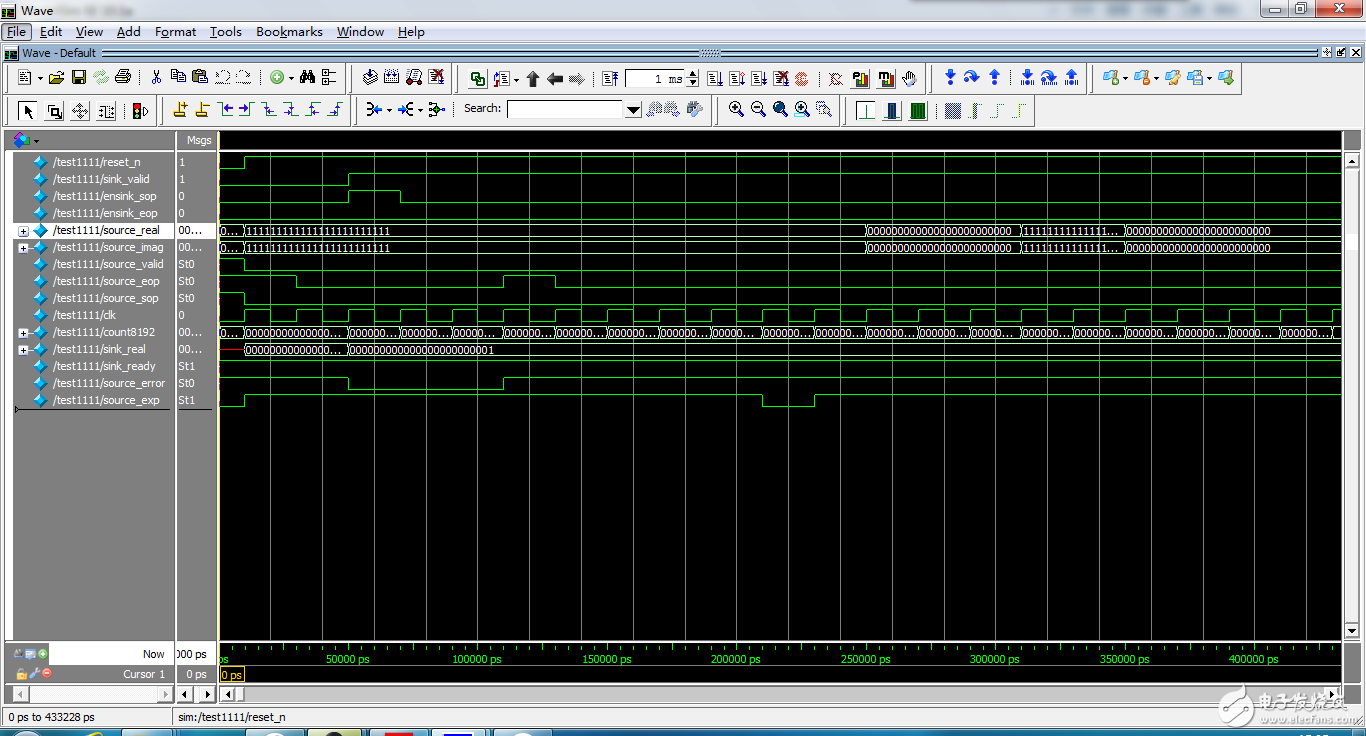Screen dimensions: 1366x736
Task: Click the black up-arrow toolbar icon
Action: pos(532,79)
